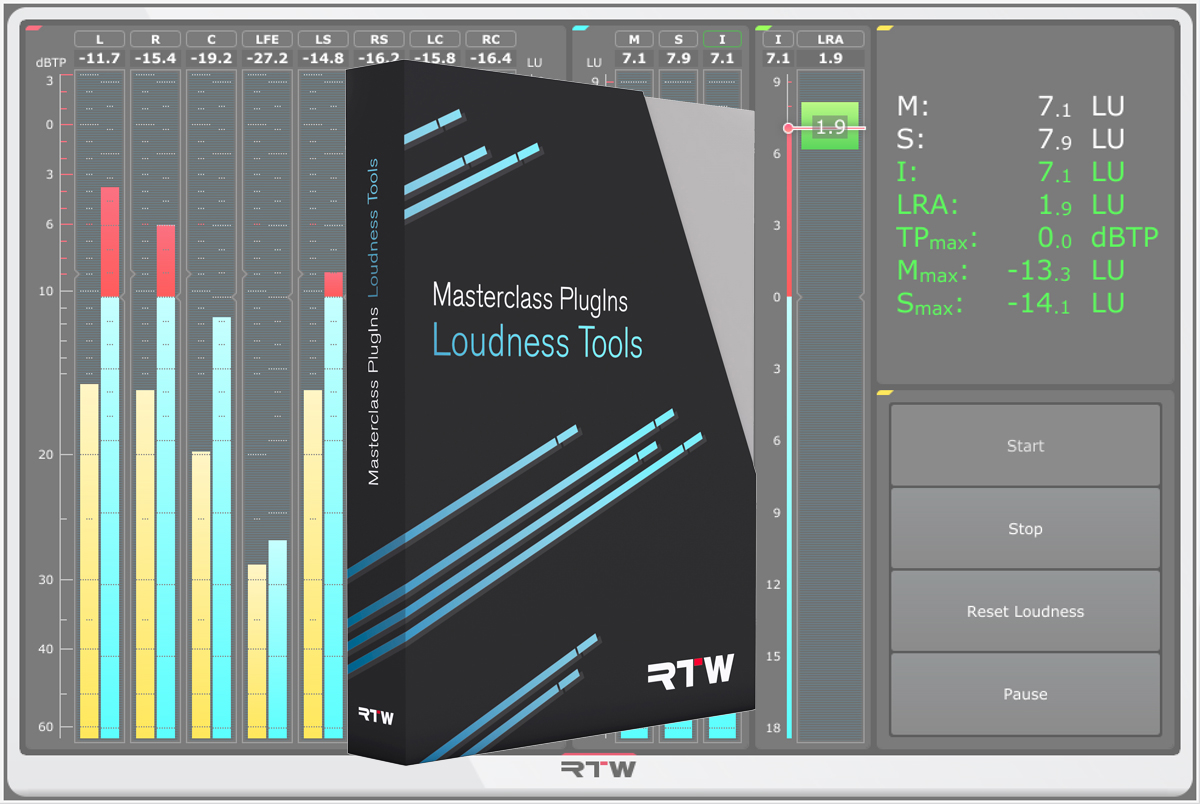Click the 1.9 value under LRA header
The height and width of the screenshot is (804, 1200).
[x=830, y=58]
